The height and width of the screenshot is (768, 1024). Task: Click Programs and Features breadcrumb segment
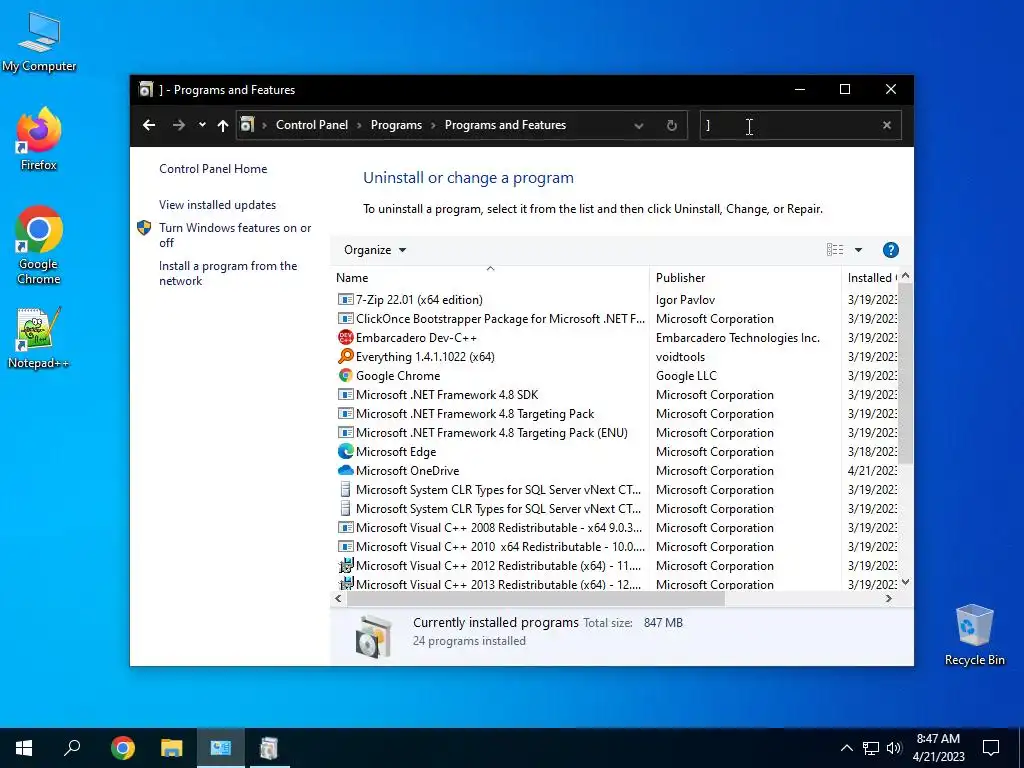tap(505, 125)
